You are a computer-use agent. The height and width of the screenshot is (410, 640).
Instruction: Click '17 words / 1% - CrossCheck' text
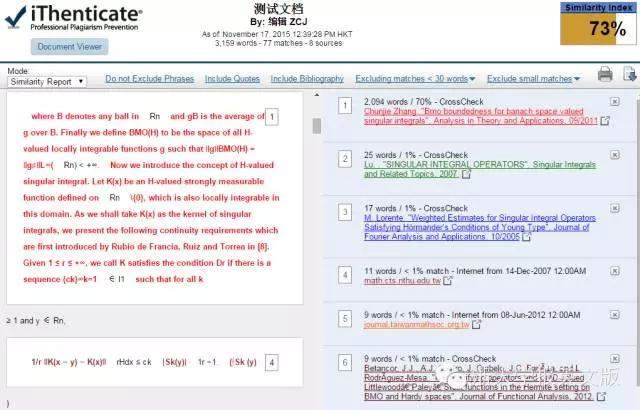[x=416, y=208]
